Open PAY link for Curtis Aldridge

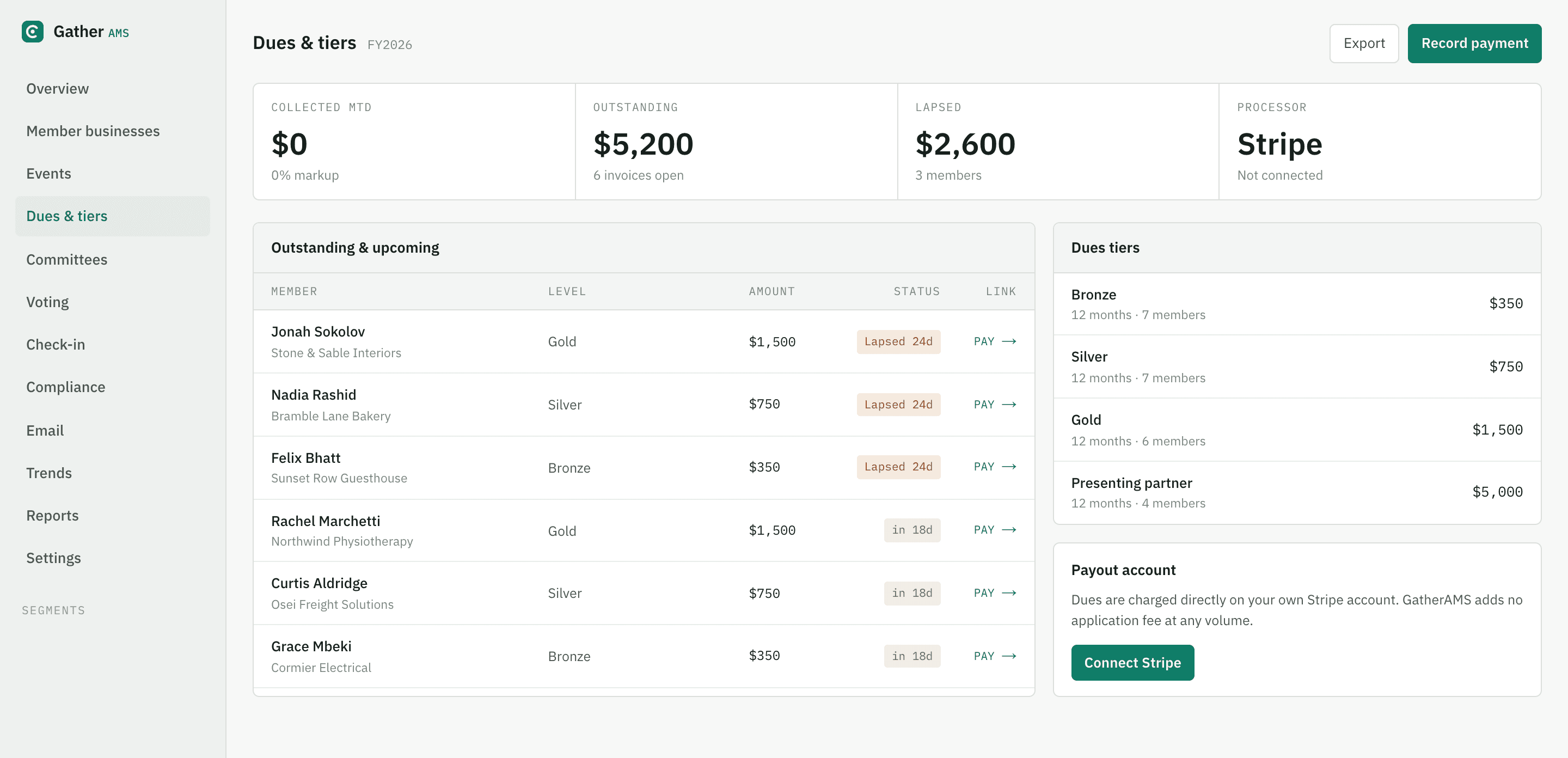[995, 594]
